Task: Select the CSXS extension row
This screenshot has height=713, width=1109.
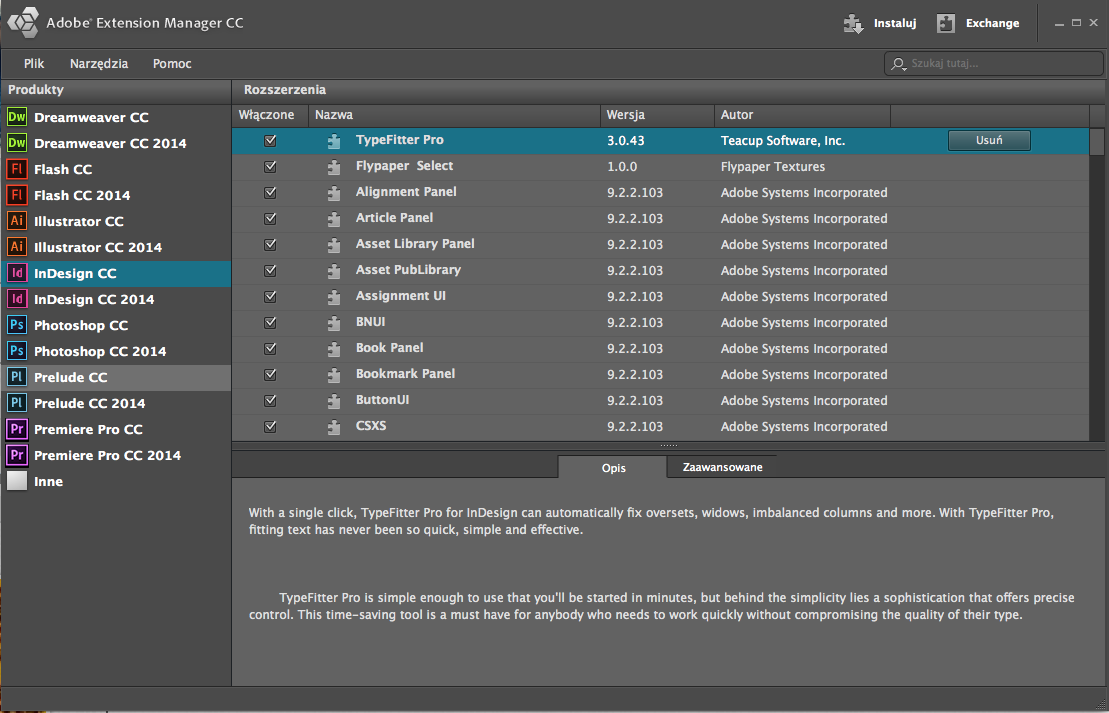Action: tap(661, 427)
